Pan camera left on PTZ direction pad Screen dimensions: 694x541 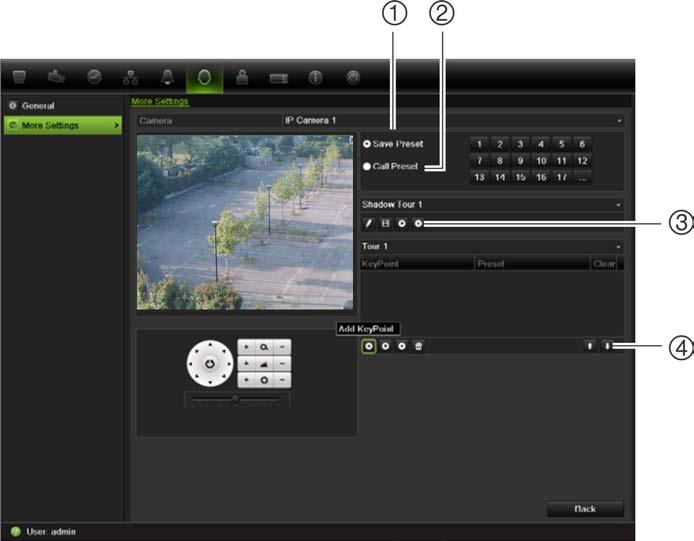coord(190,364)
